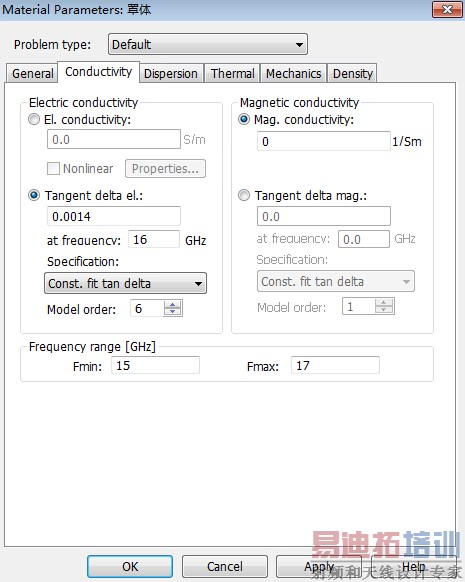Click the OK button
Screen dimensions: 465x582
(x=130, y=566)
